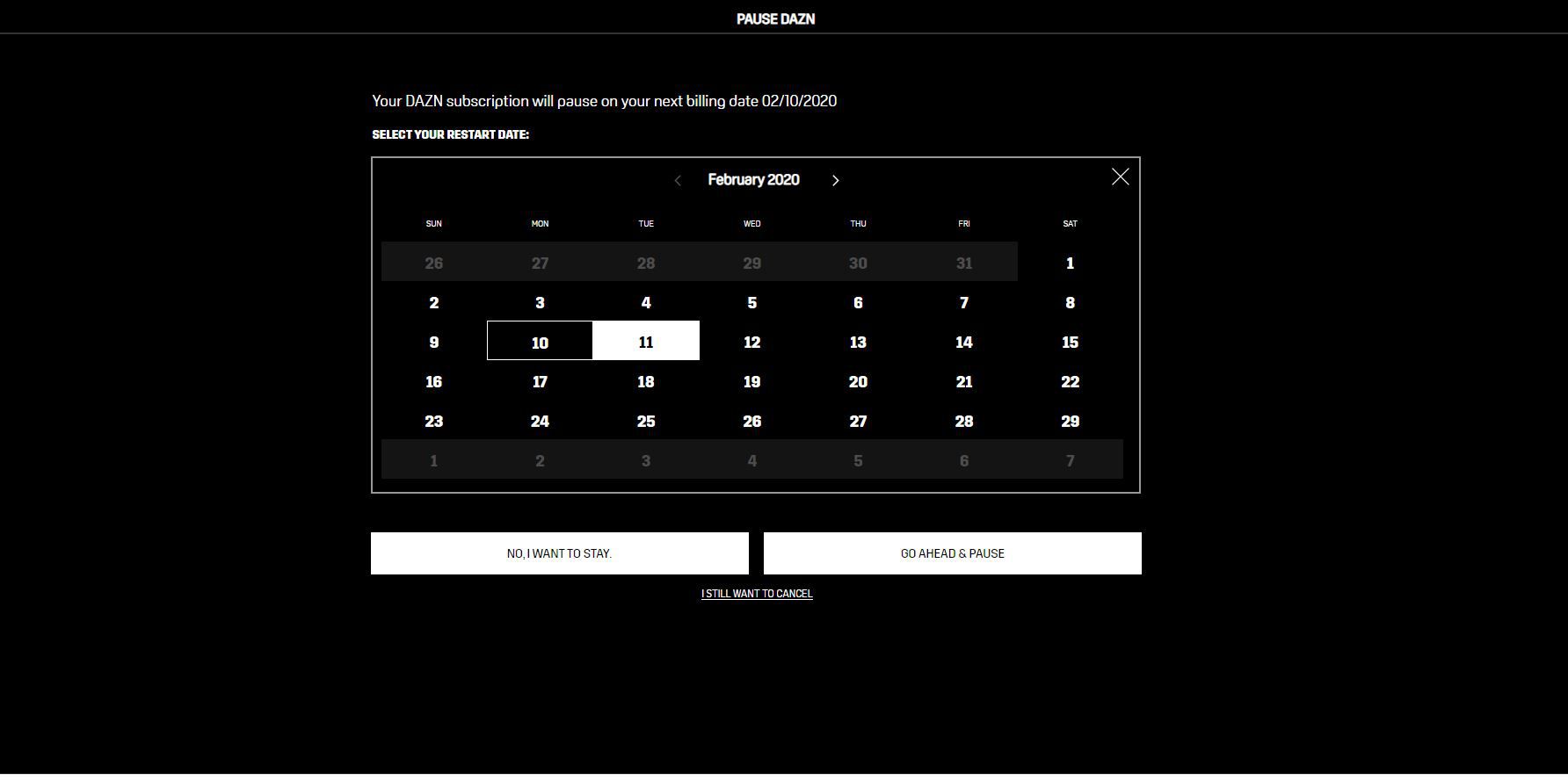Image resolution: width=1568 pixels, height=780 pixels.
Task: Pick February 27 in the calendar
Action: [858, 420]
